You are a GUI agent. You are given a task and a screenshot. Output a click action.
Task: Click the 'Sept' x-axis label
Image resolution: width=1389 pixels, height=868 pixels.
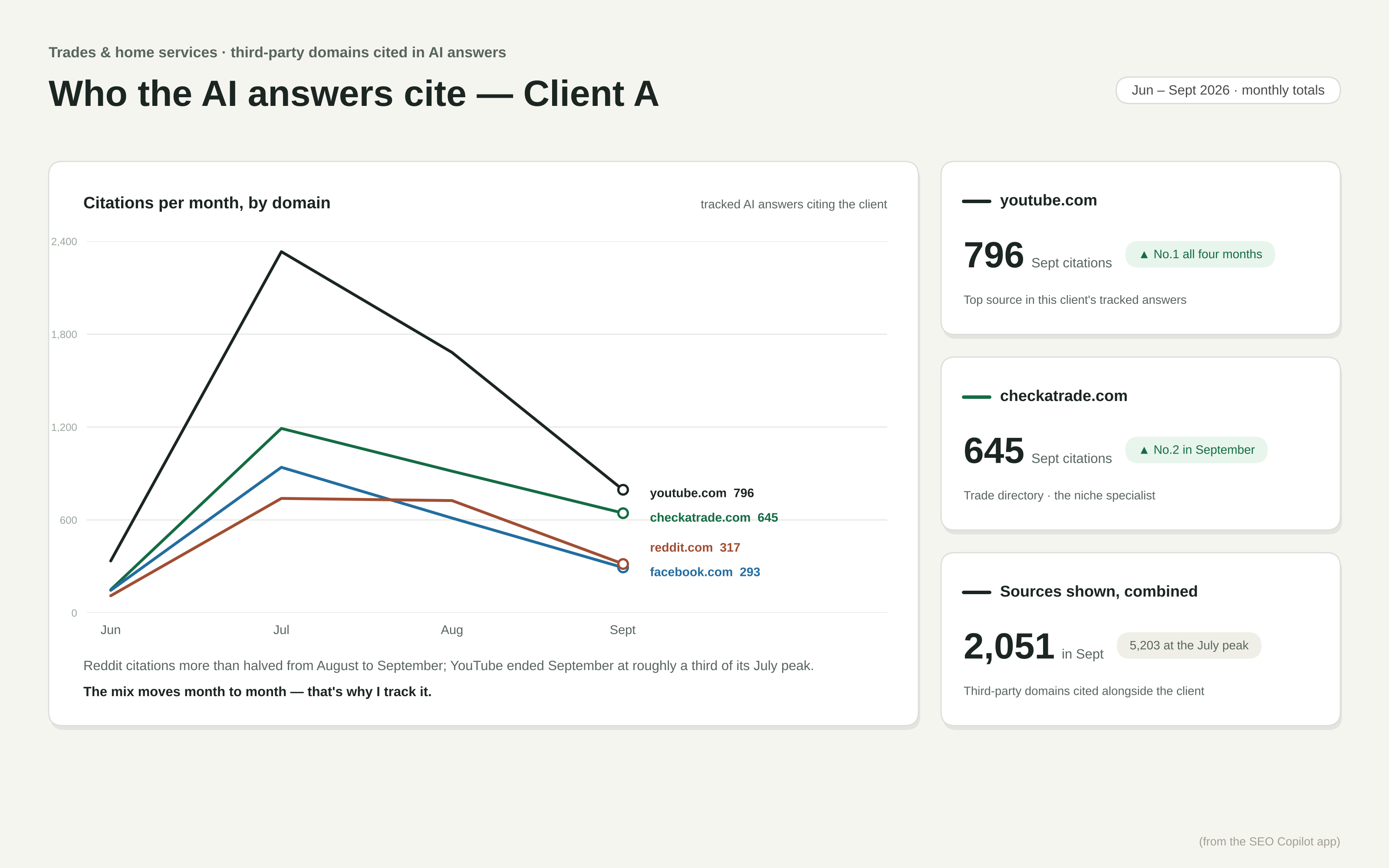tap(623, 630)
